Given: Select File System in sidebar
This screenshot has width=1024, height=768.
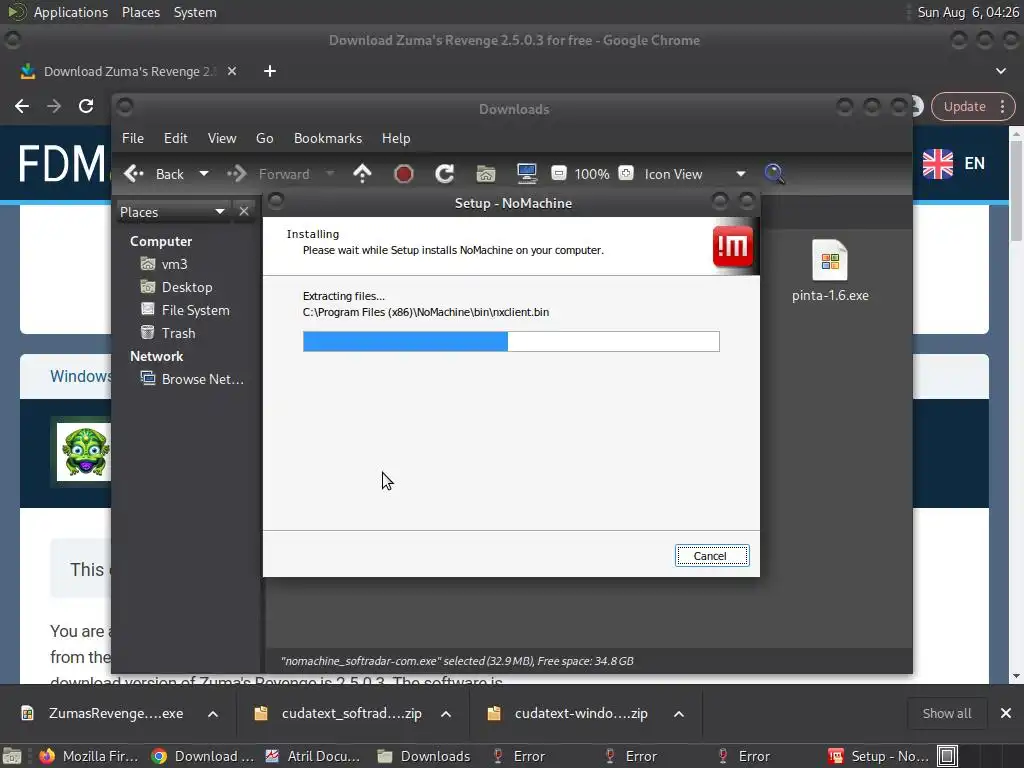Looking at the screenshot, I should (x=185, y=310).
